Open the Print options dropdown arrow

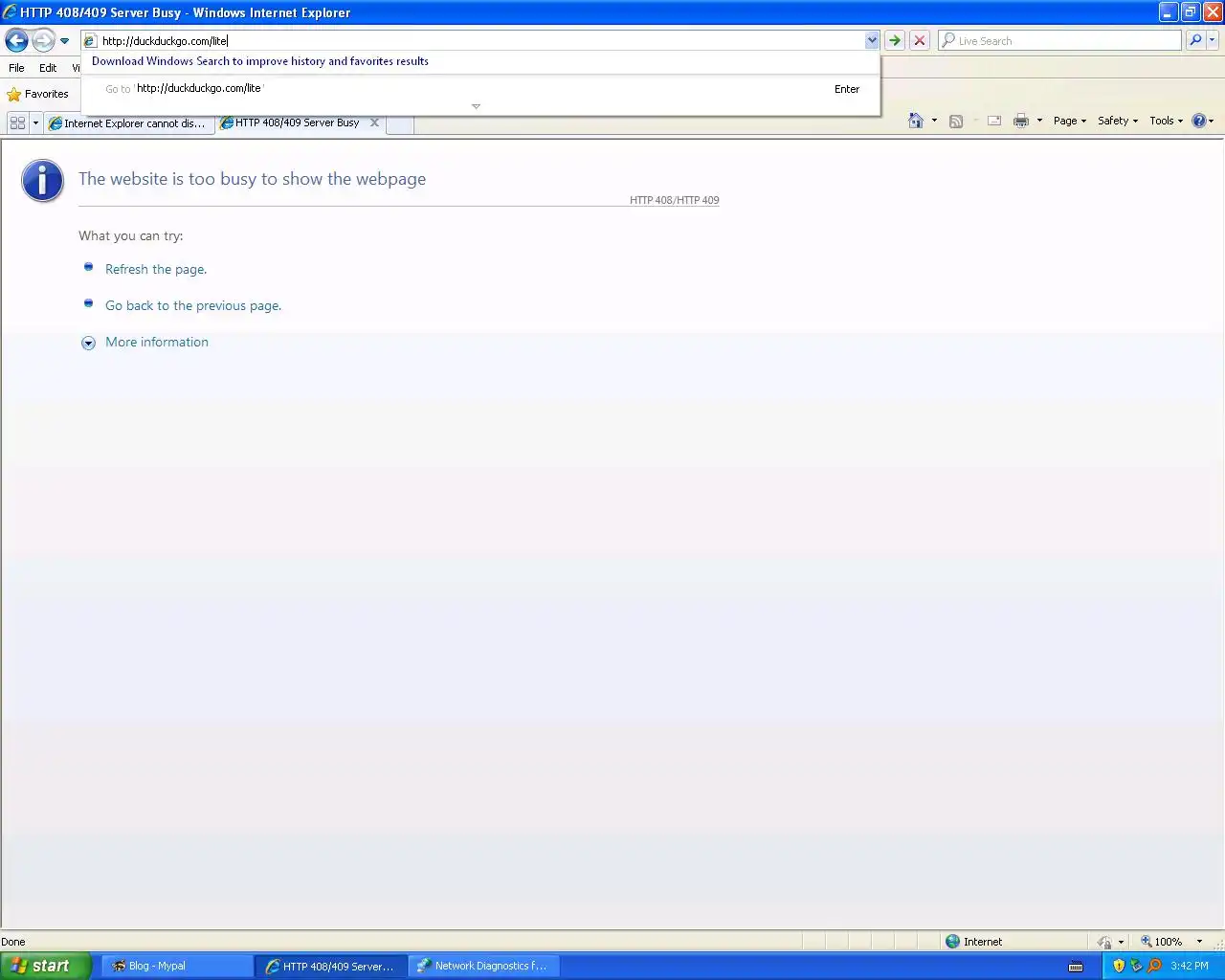[x=1039, y=121]
